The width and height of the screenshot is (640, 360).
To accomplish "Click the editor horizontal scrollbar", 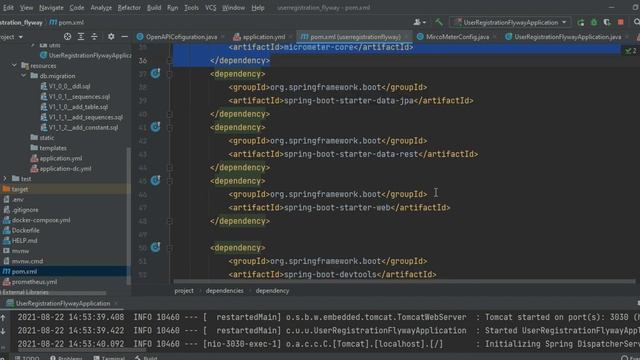I will [x=404, y=281].
